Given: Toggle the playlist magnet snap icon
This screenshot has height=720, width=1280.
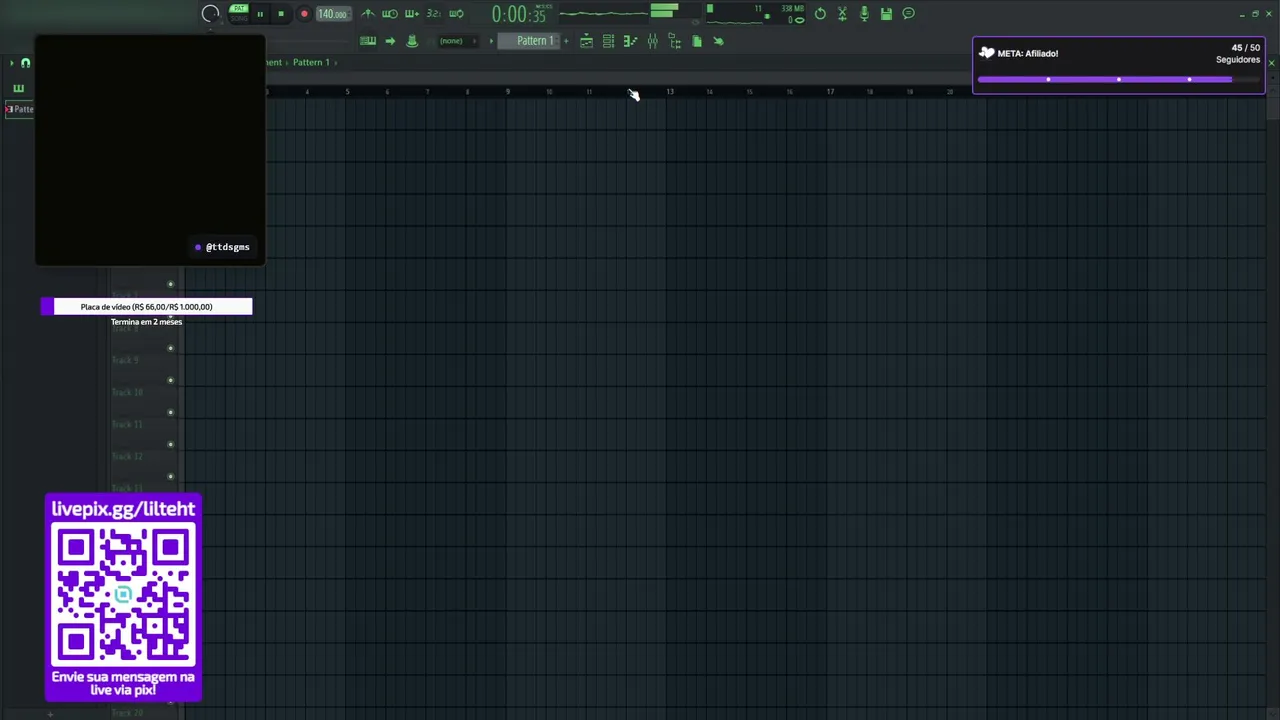Looking at the screenshot, I should point(25,63).
